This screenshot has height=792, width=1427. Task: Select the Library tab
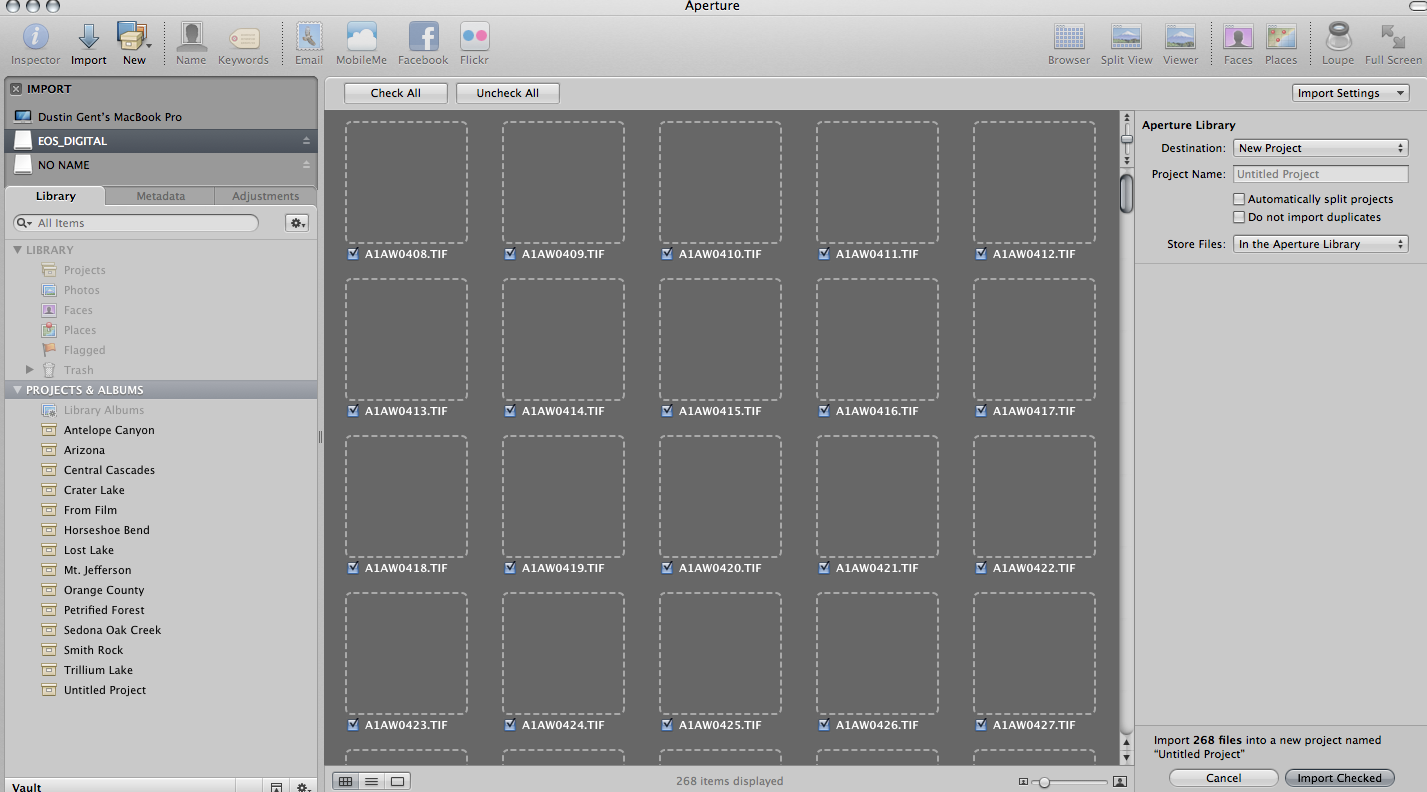pyautogui.click(x=55, y=196)
